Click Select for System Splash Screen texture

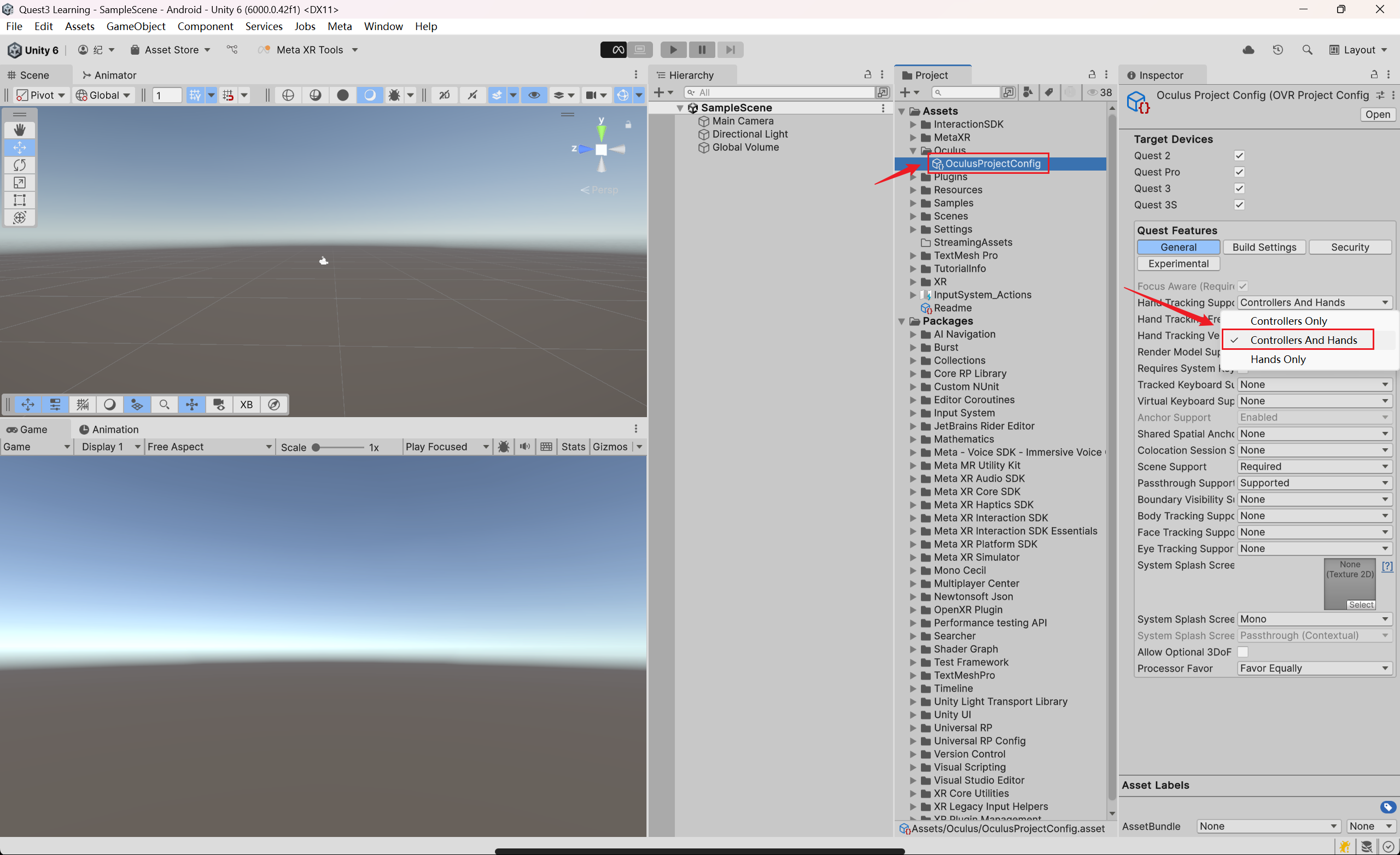1361,605
